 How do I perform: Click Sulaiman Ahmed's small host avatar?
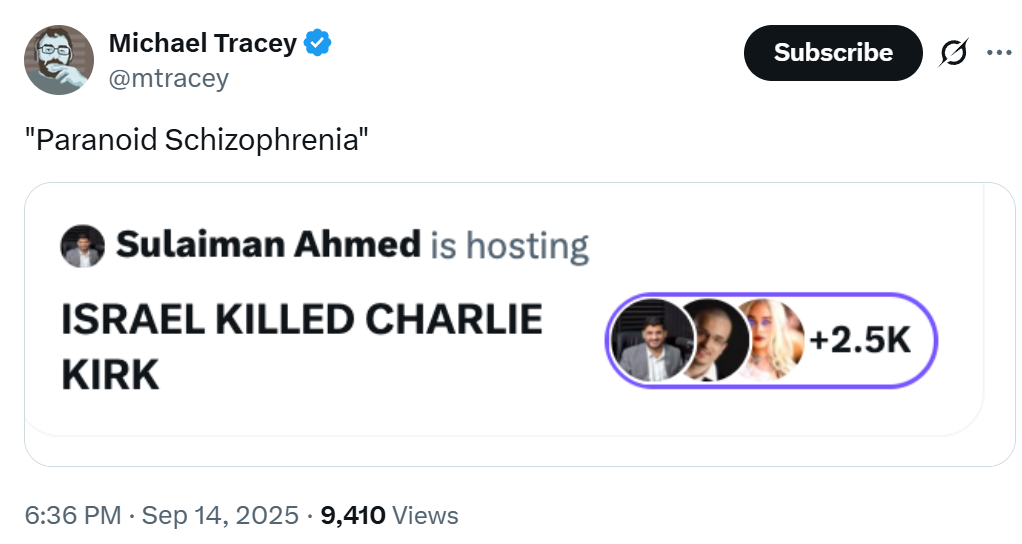click(x=82, y=246)
